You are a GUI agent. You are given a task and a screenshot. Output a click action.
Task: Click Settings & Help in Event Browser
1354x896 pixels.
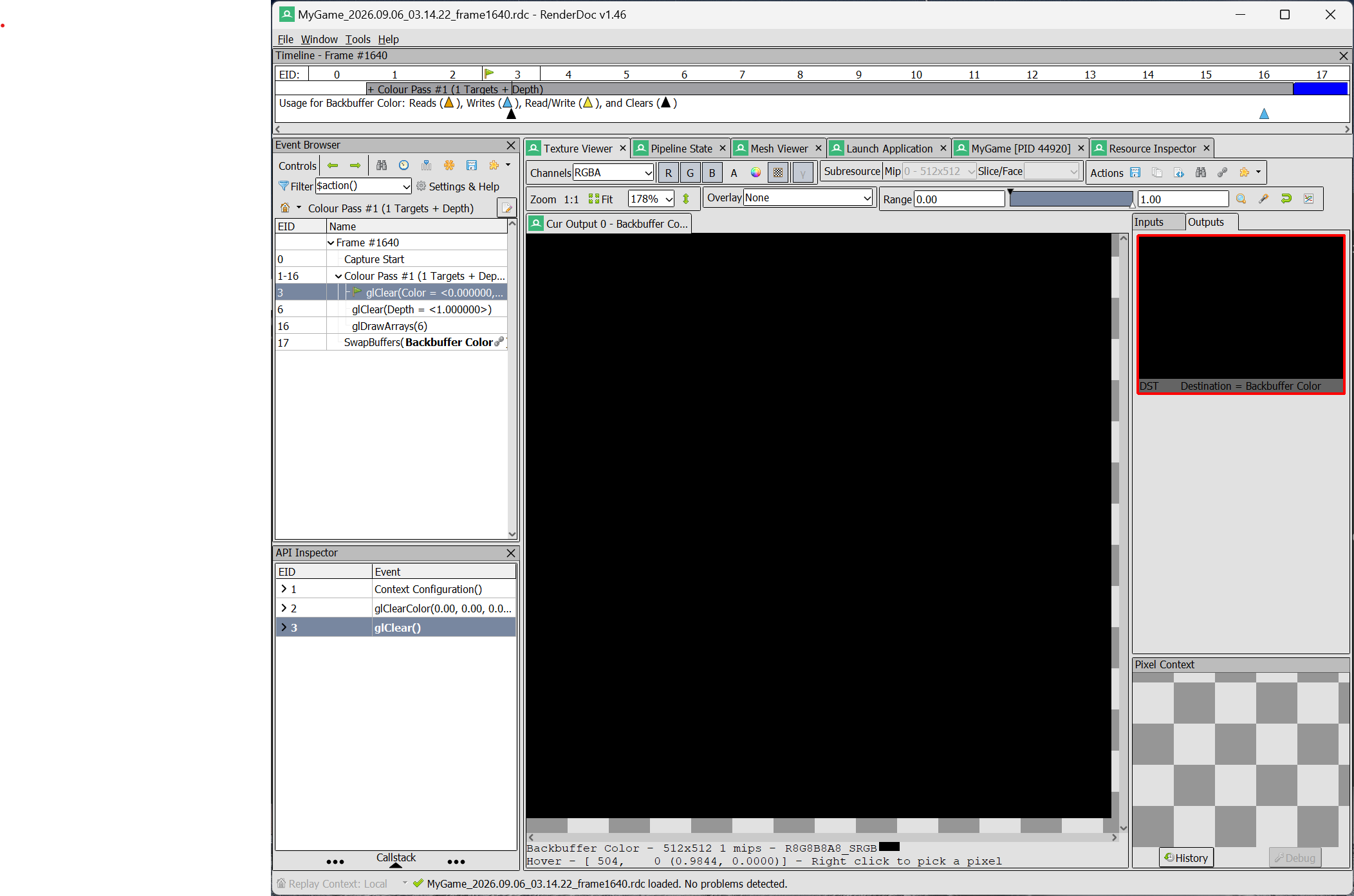(458, 186)
